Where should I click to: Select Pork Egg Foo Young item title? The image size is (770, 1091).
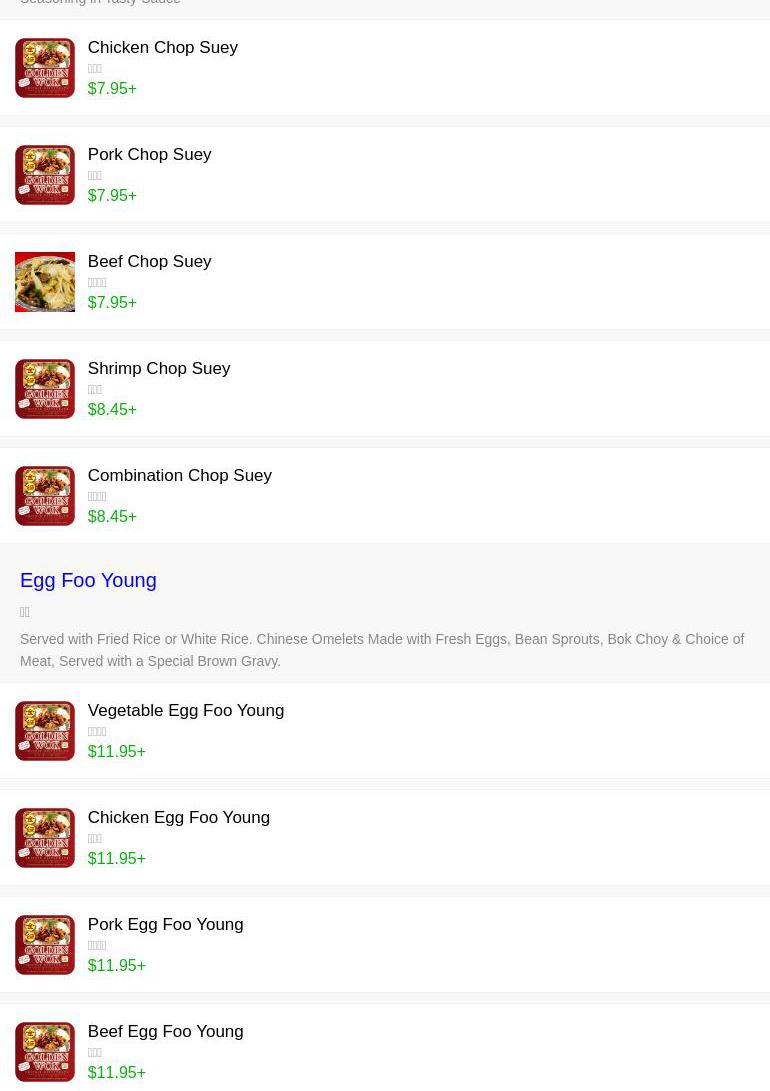click(166, 925)
